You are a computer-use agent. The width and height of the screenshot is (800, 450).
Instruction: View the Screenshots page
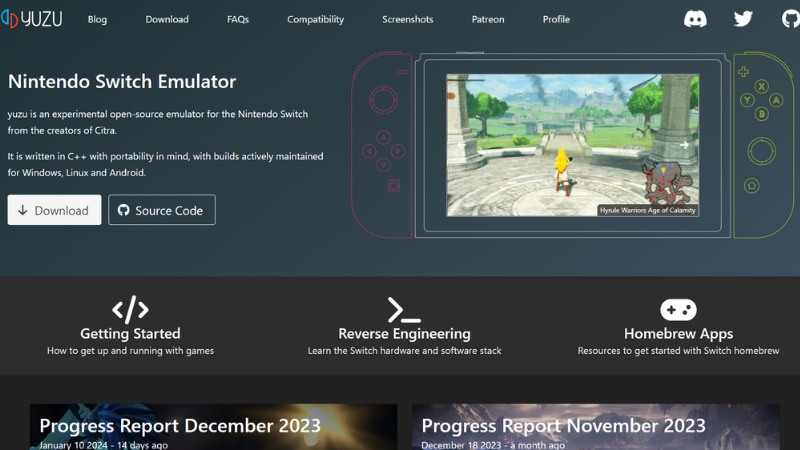408,19
